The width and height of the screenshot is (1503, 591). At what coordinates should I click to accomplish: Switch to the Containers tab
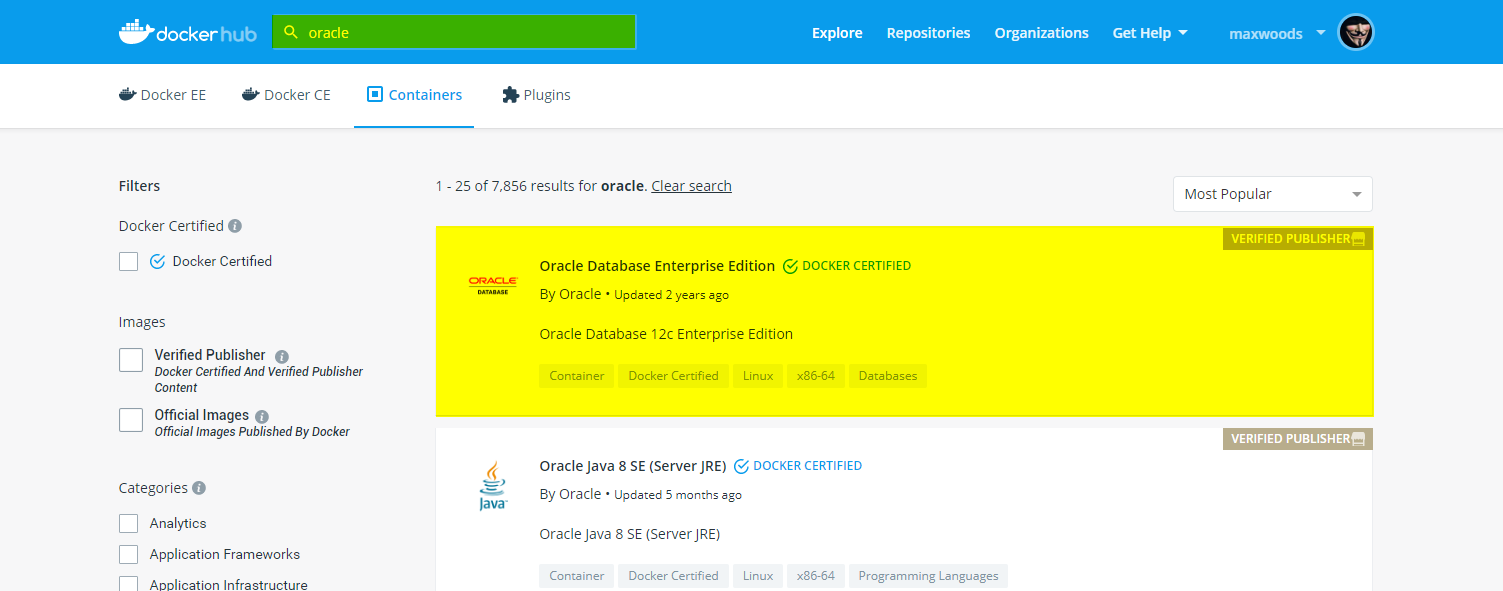pyautogui.click(x=413, y=93)
